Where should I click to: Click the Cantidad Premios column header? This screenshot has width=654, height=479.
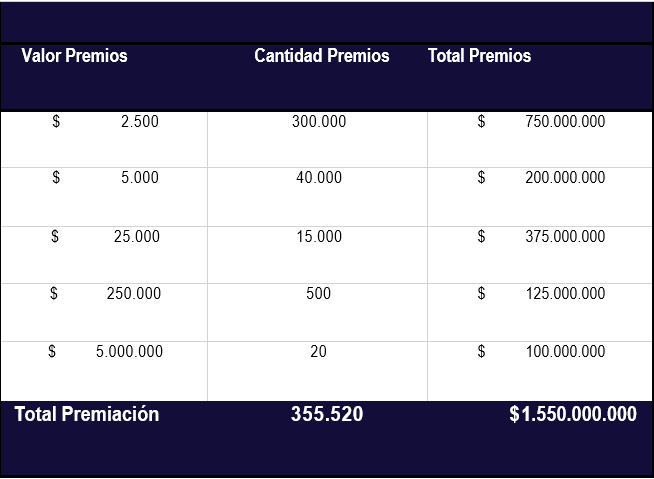[x=322, y=55]
